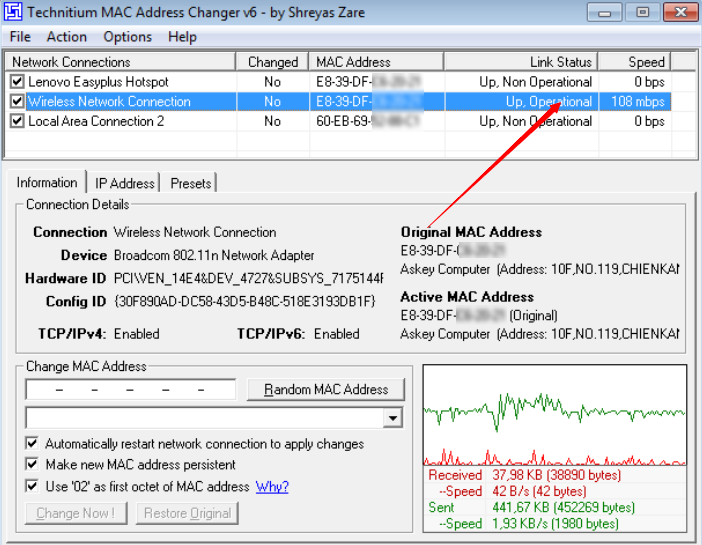The image size is (702, 545).
Task: Click the sent speed 1,93 KB/s value
Action: [555, 524]
